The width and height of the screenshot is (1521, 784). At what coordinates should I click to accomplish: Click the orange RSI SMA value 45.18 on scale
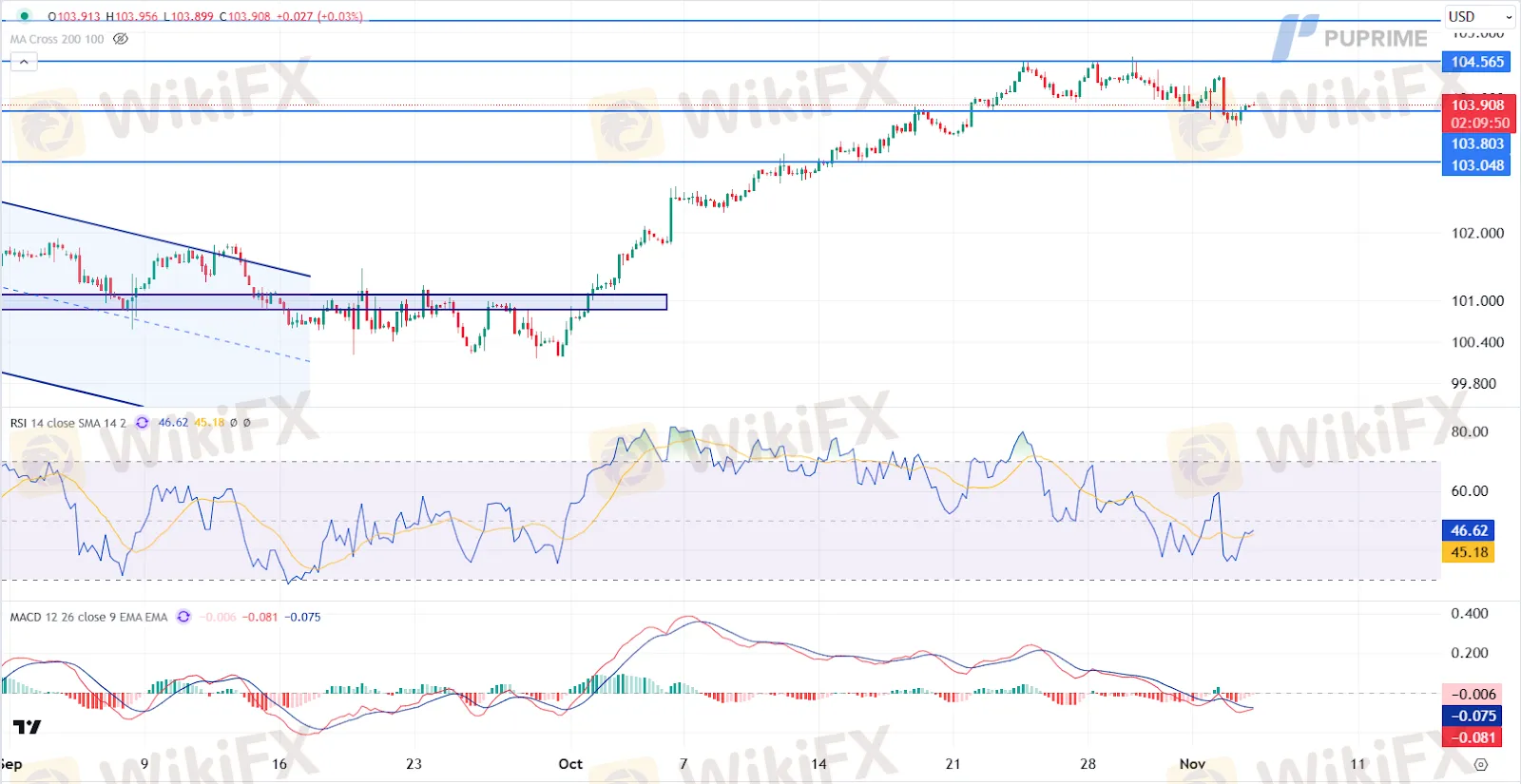(x=1469, y=552)
